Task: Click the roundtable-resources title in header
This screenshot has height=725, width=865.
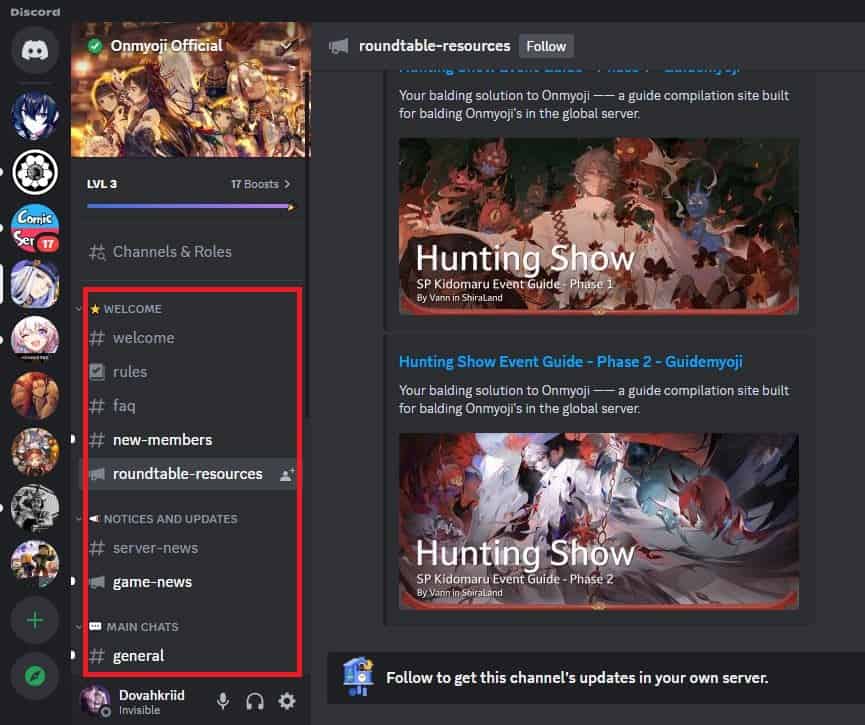Action: [435, 46]
